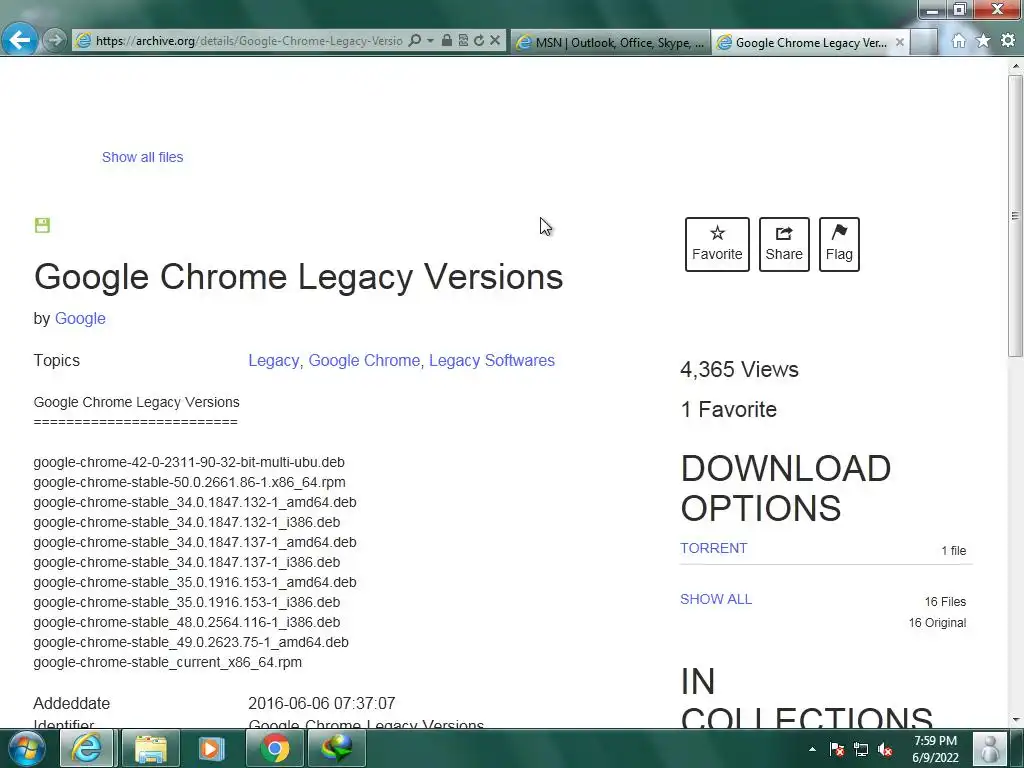Click the browser Back arrow button
Screen dimensions: 1024x768
tap(19, 40)
